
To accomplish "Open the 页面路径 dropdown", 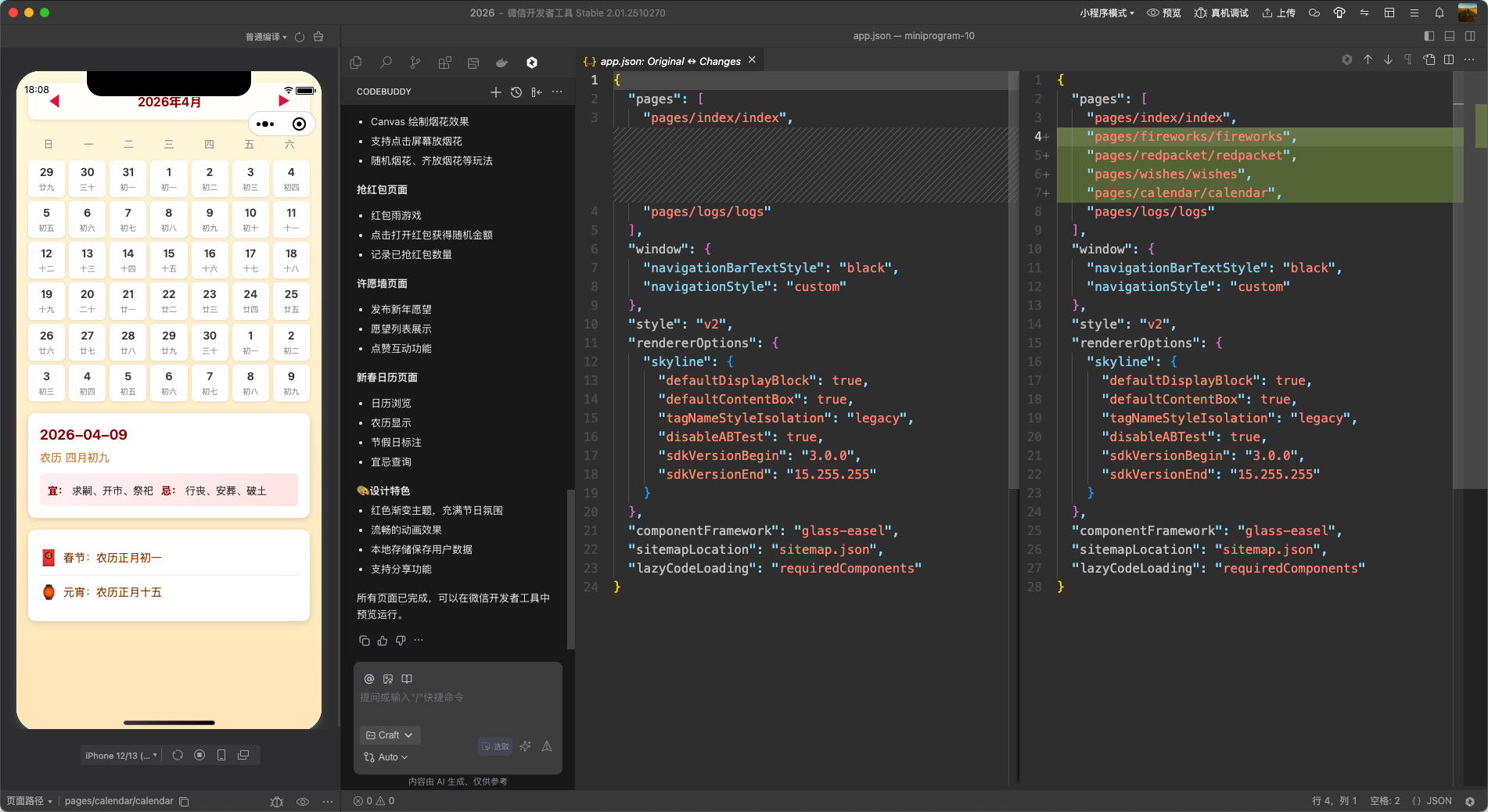I will [29, 801].
